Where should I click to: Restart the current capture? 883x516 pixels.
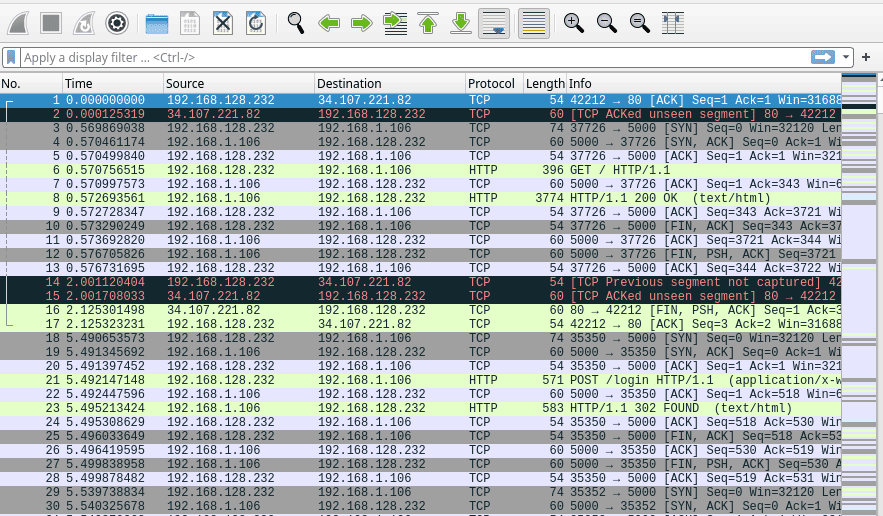[84, 22]
